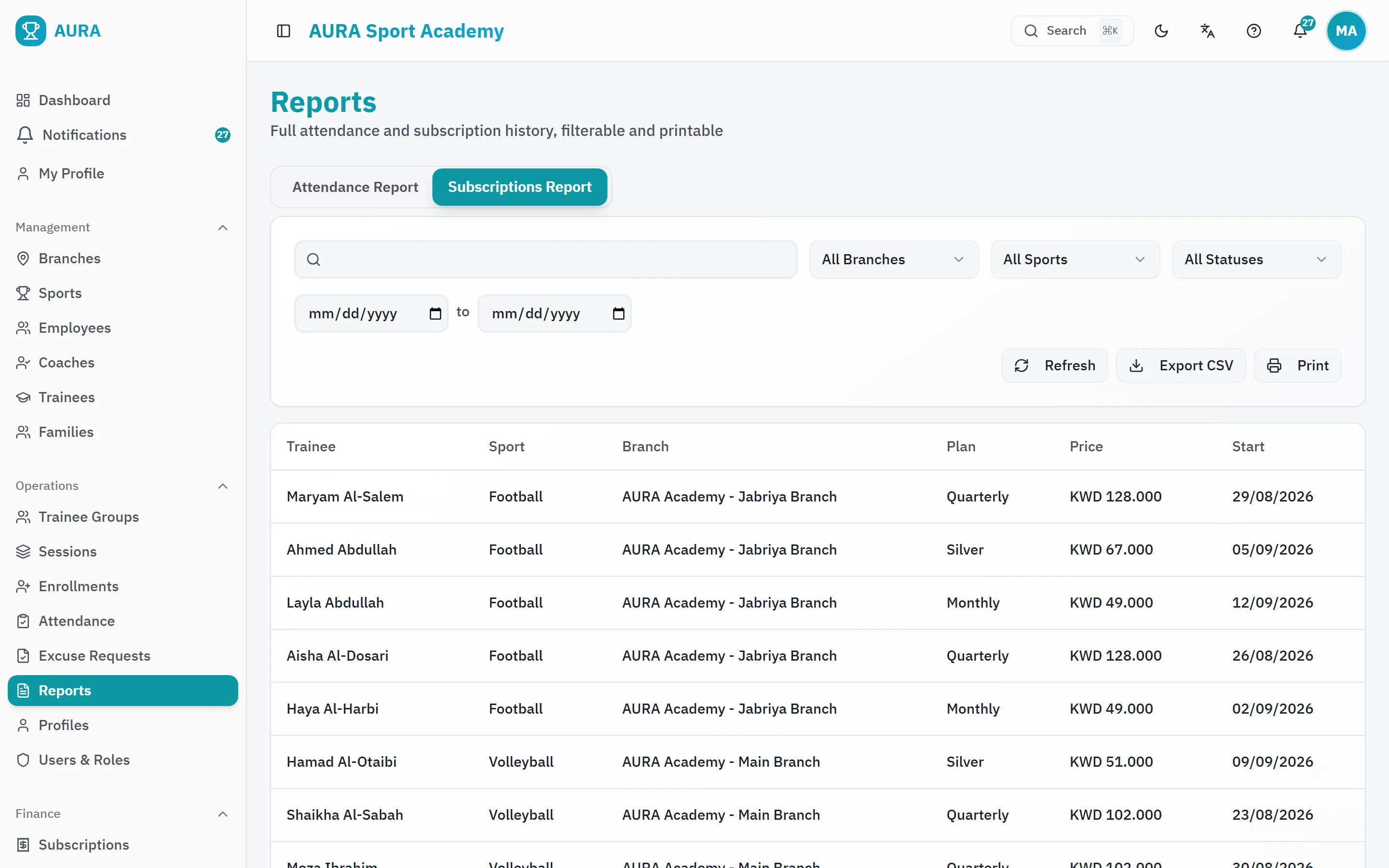Collapse the Management section

point(223,227)
